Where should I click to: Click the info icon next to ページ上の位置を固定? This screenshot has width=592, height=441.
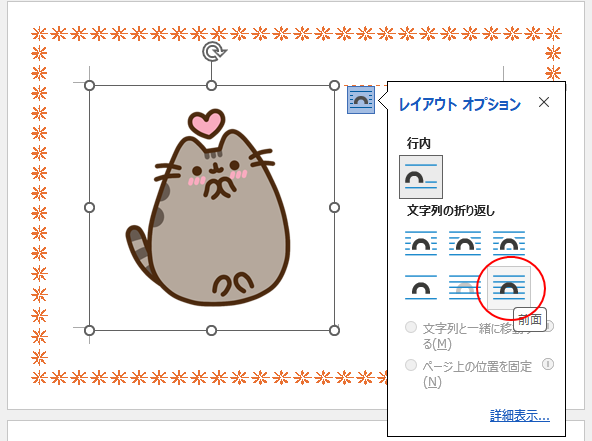548,364
